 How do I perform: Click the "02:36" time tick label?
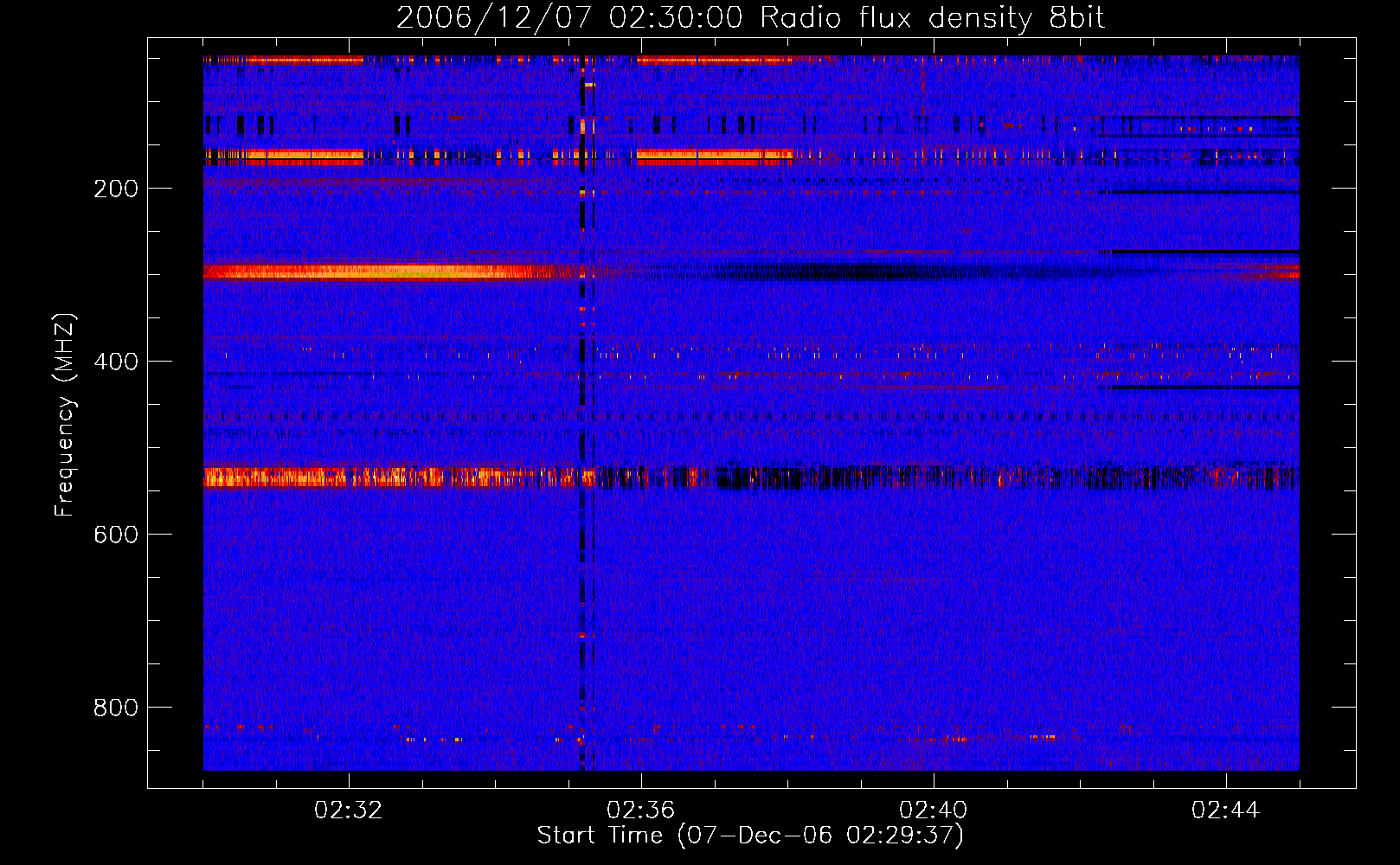[x=640, y=810]
